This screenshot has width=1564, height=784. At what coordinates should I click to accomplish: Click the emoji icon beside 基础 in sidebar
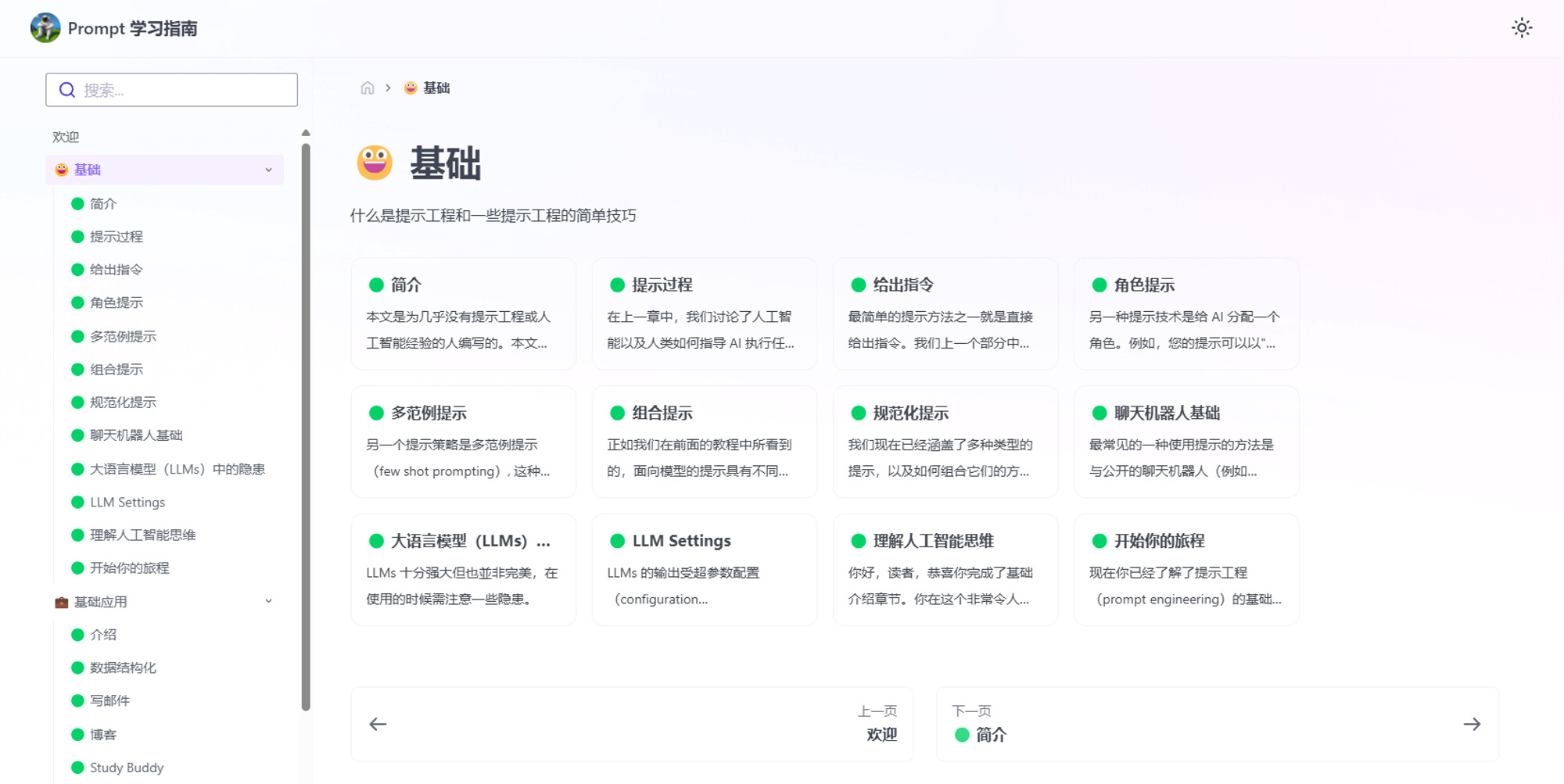click(x=61, y=170)
